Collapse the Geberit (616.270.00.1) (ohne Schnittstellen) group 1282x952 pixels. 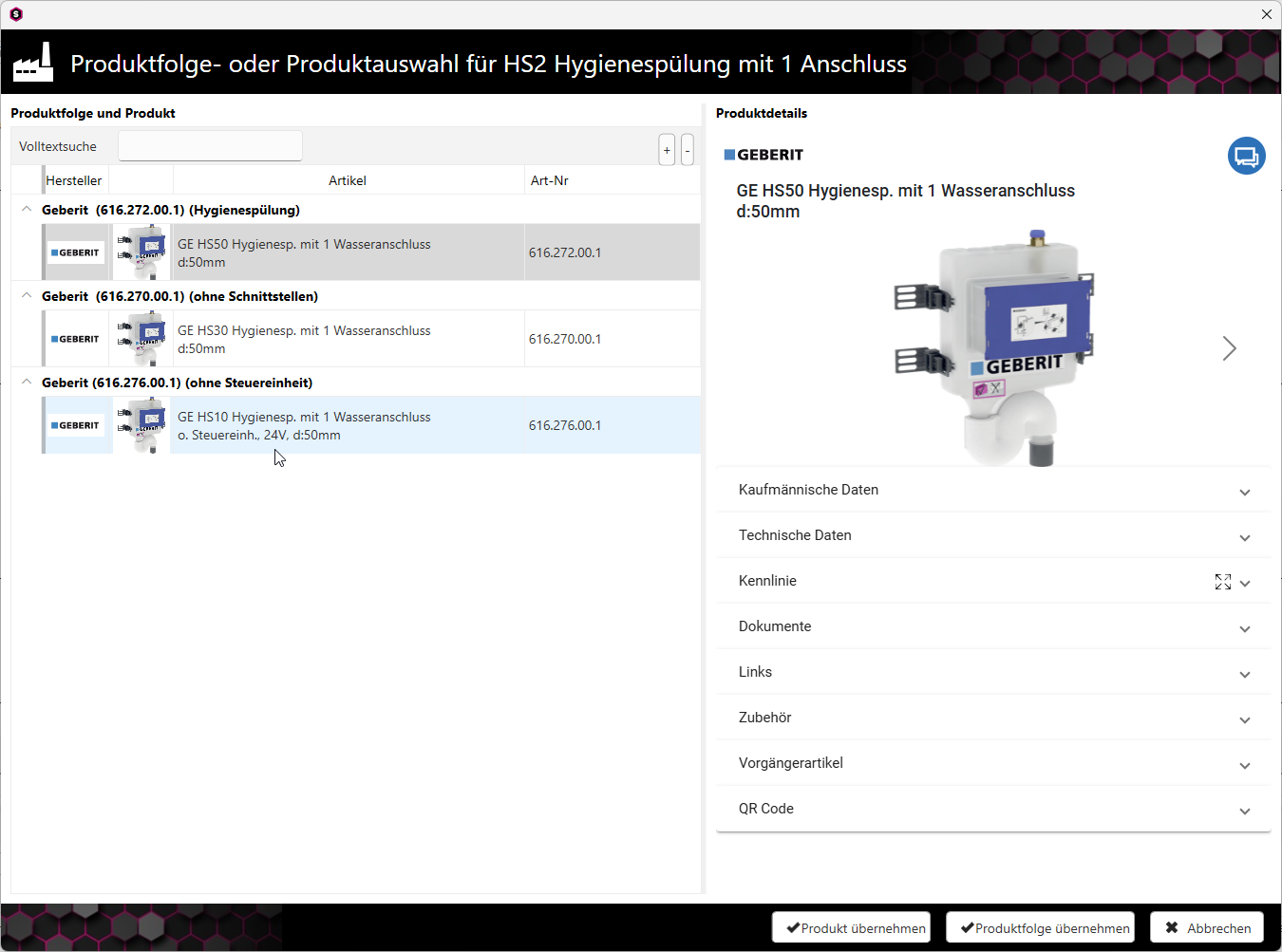tap(27, 296)
